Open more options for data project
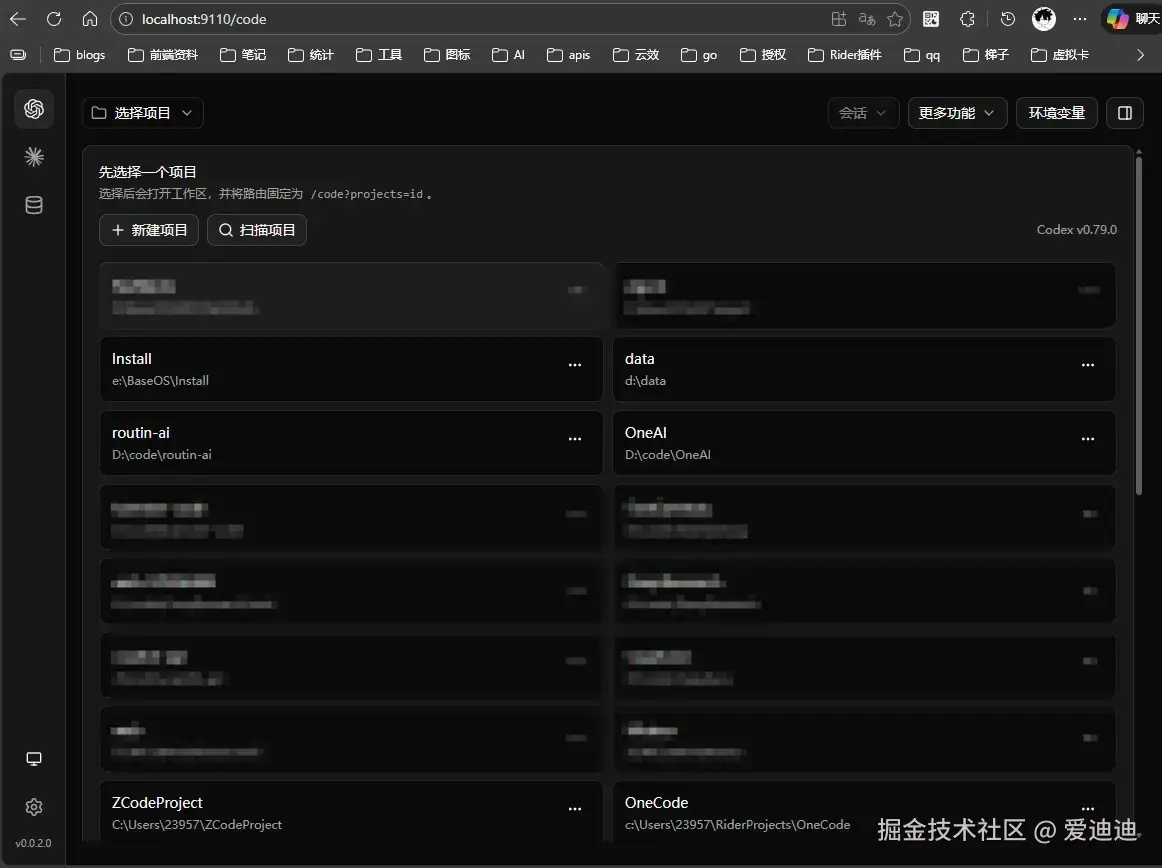The width and height of the screenshot is (1162, 868). point(1088,365)
